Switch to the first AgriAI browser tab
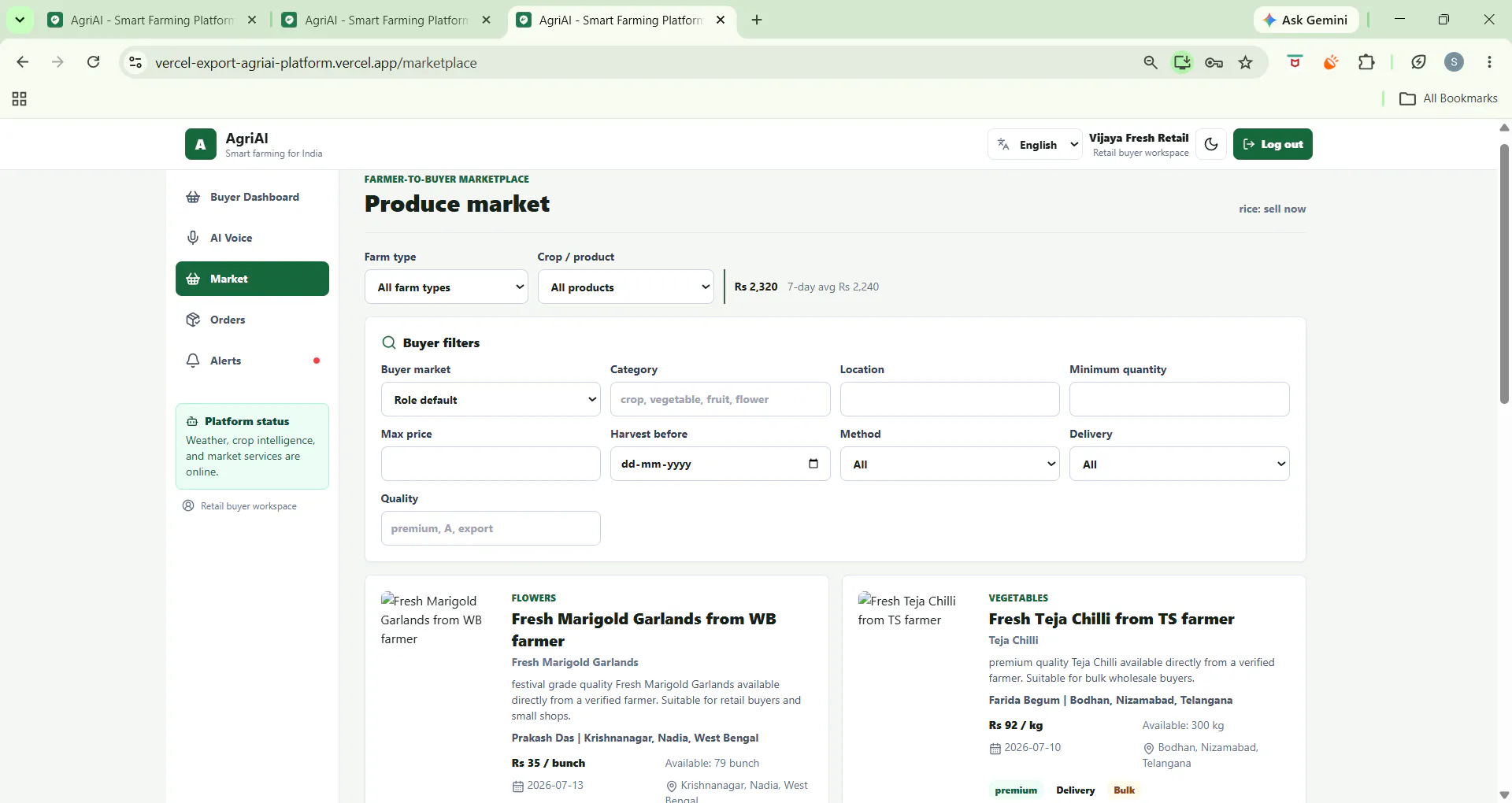Viewport: 1512px width, 803px height. [151, 20]
